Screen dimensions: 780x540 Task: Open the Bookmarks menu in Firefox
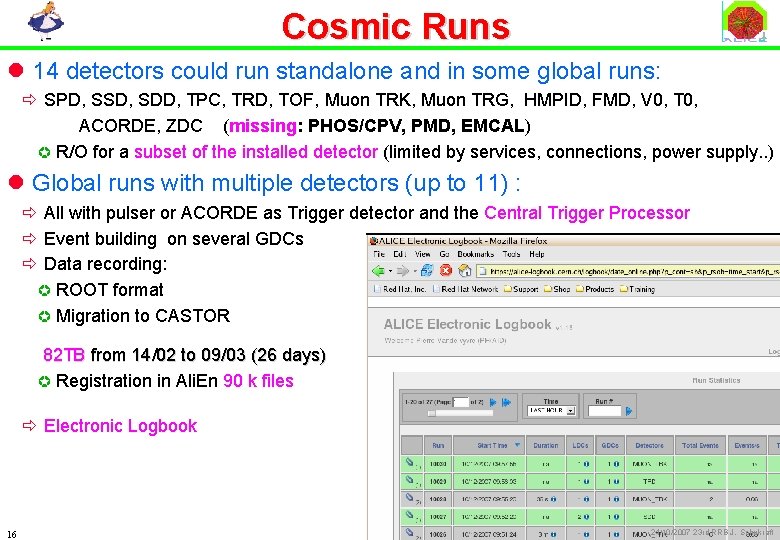(x=476, y=254)
